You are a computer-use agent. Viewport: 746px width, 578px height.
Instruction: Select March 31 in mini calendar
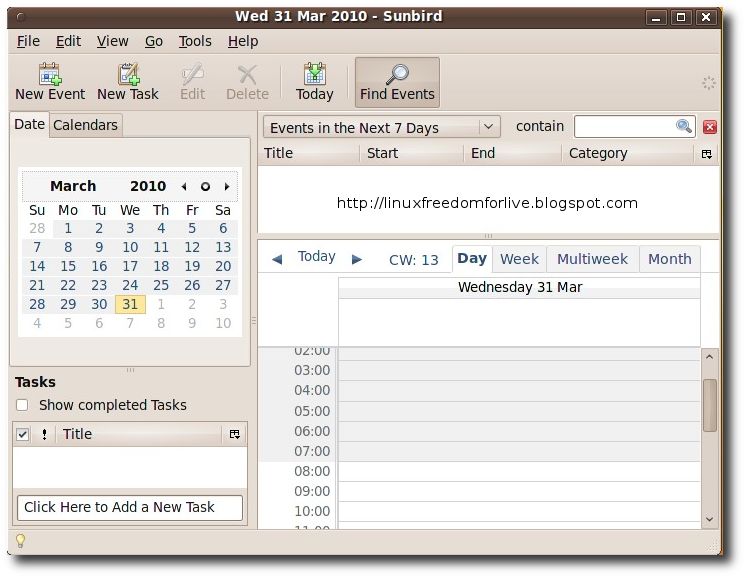click(x=130, y=304)
